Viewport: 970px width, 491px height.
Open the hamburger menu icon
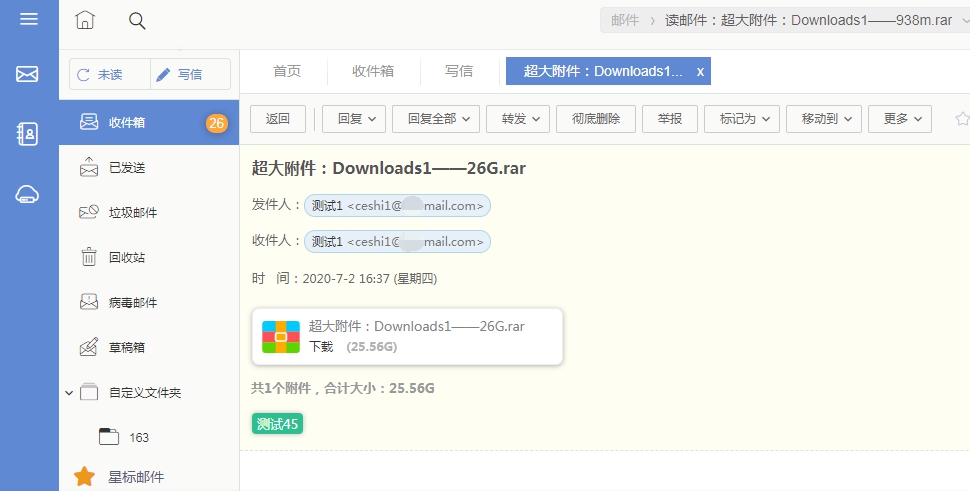point(28,20)
